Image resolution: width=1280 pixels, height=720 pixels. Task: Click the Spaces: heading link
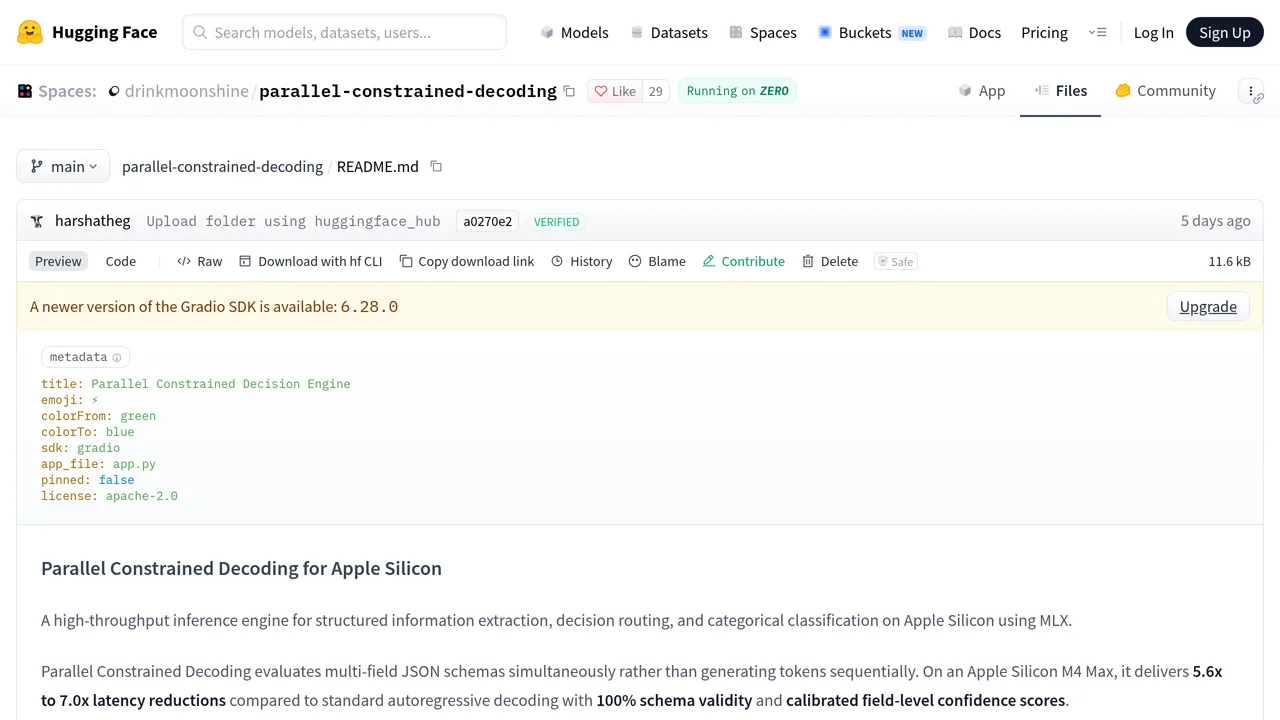point(67,91)
